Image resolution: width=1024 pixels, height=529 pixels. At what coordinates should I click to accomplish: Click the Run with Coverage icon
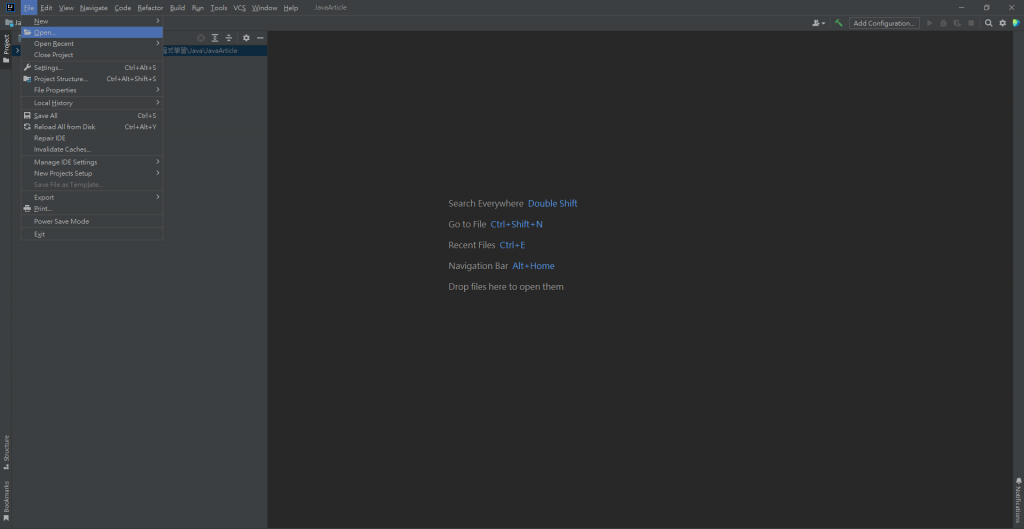tap(957, 23)
